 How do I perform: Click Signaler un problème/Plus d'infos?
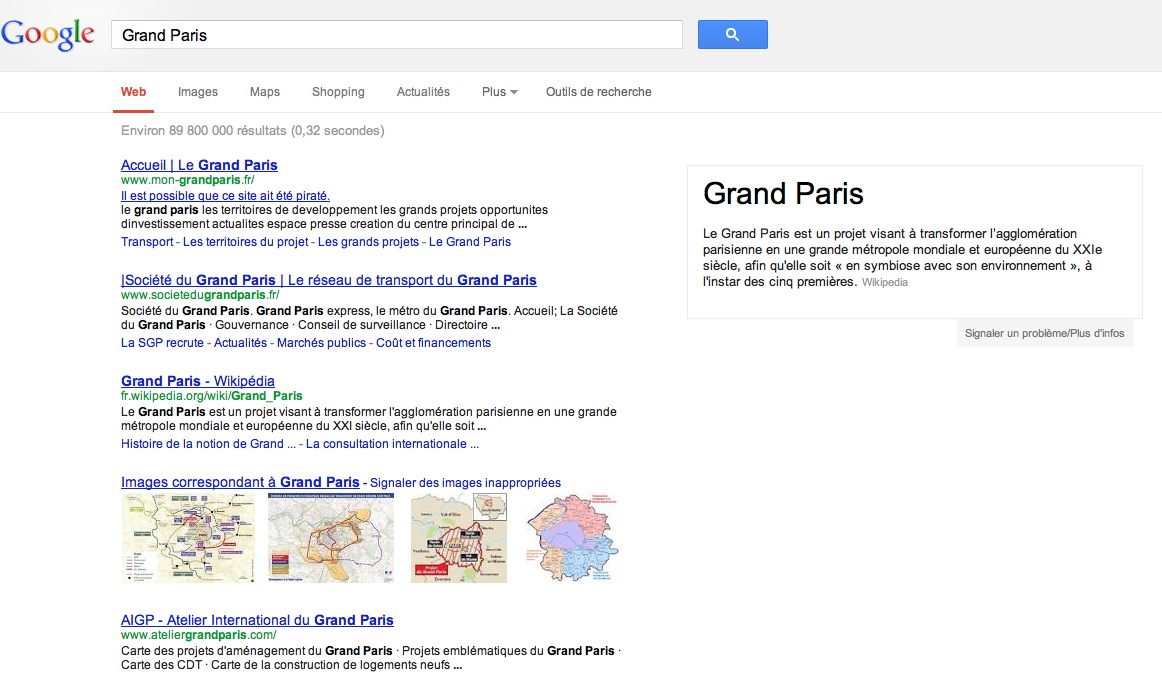click(x=1044, y=333)
